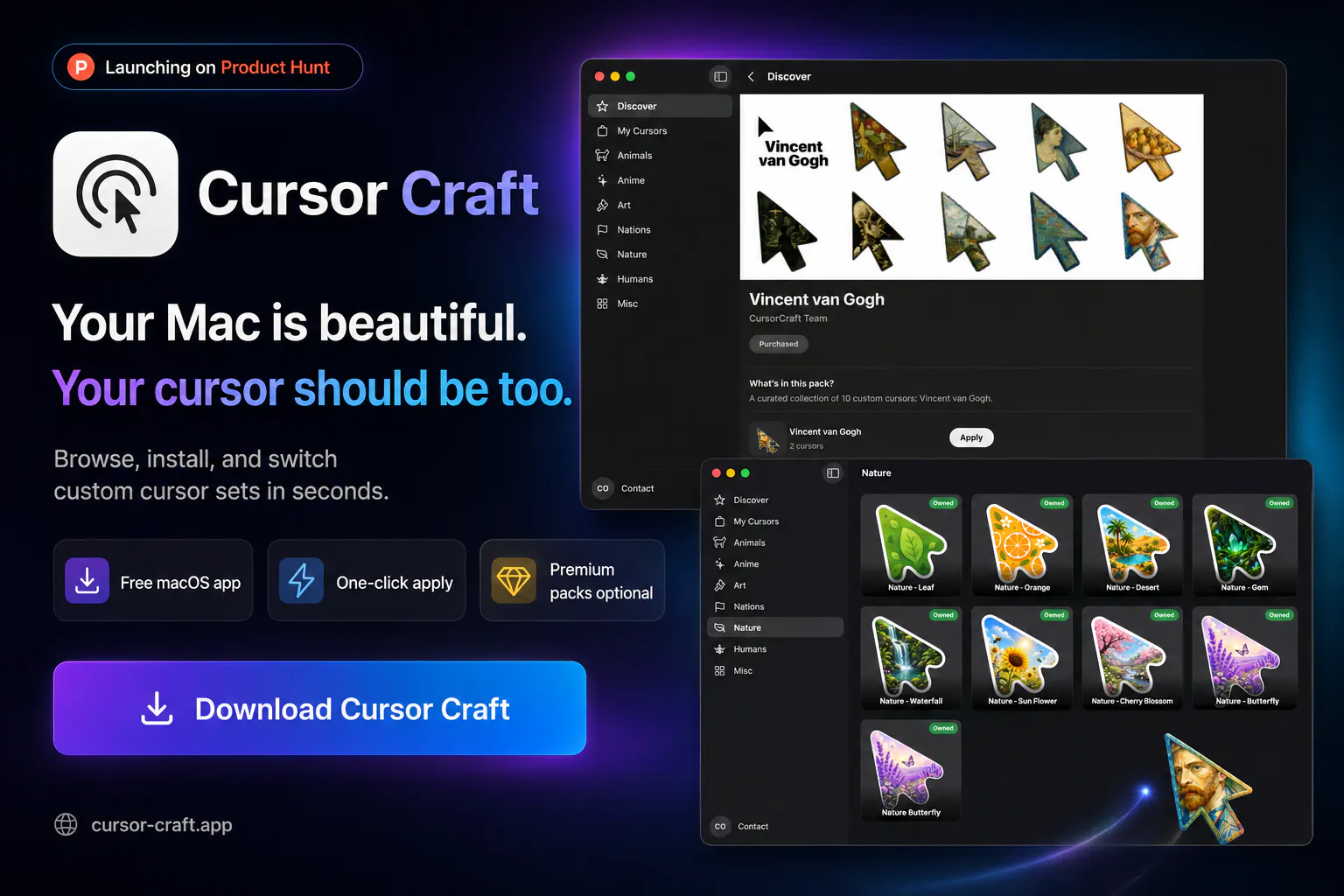Toggle sidebar icon in Discover window

720,77
